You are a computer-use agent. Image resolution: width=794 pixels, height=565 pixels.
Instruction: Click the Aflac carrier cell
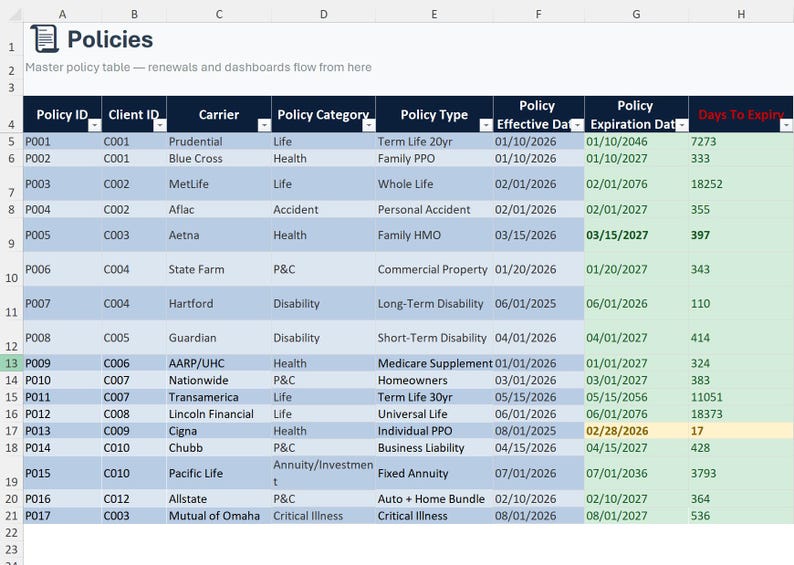[x=219, y=209]
